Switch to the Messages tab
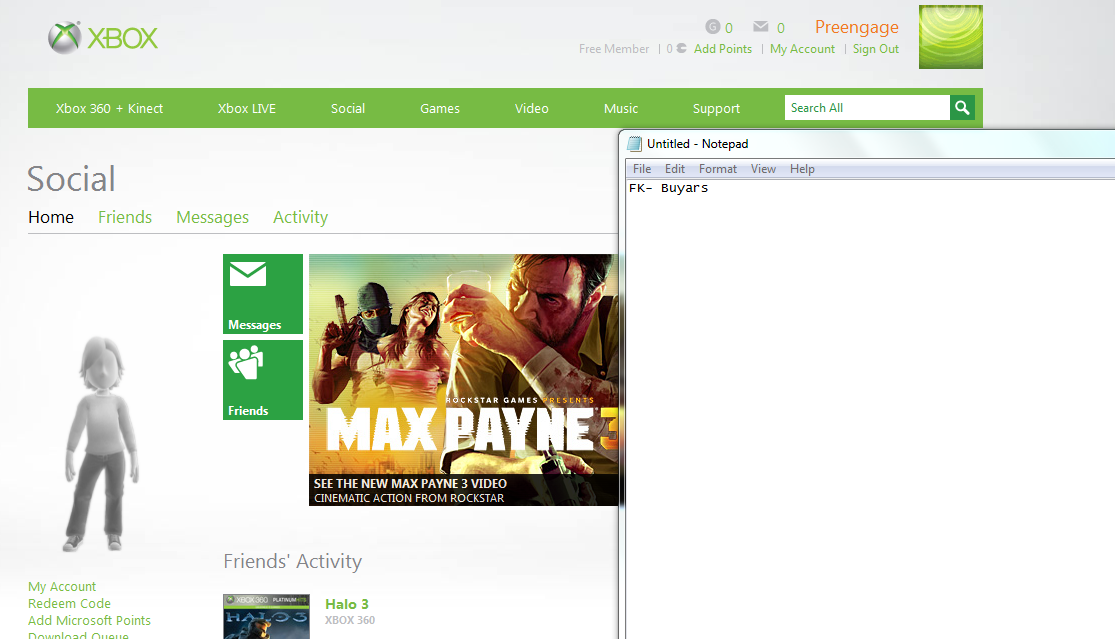 click(213, 218)
